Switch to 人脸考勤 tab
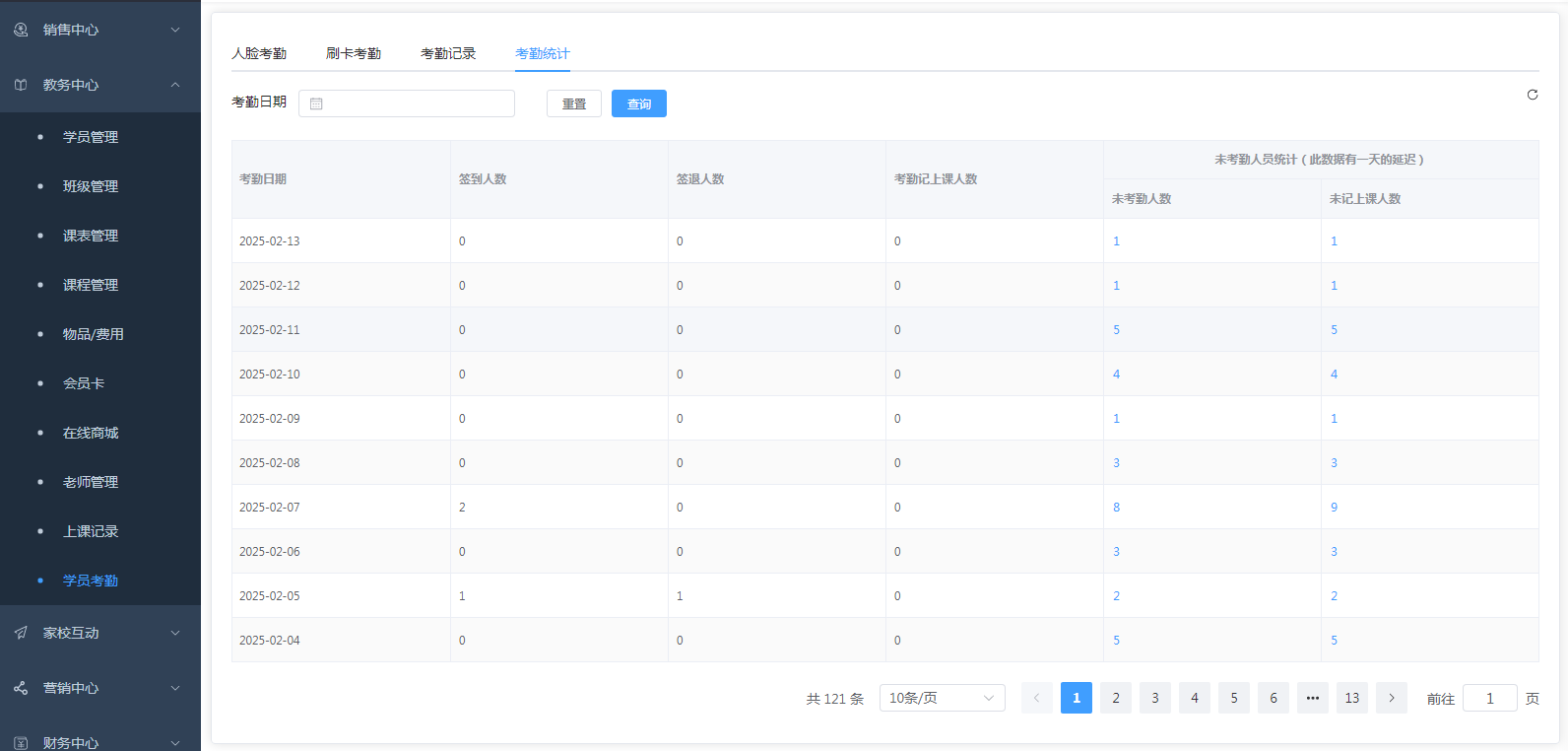 tap(259, 53)
